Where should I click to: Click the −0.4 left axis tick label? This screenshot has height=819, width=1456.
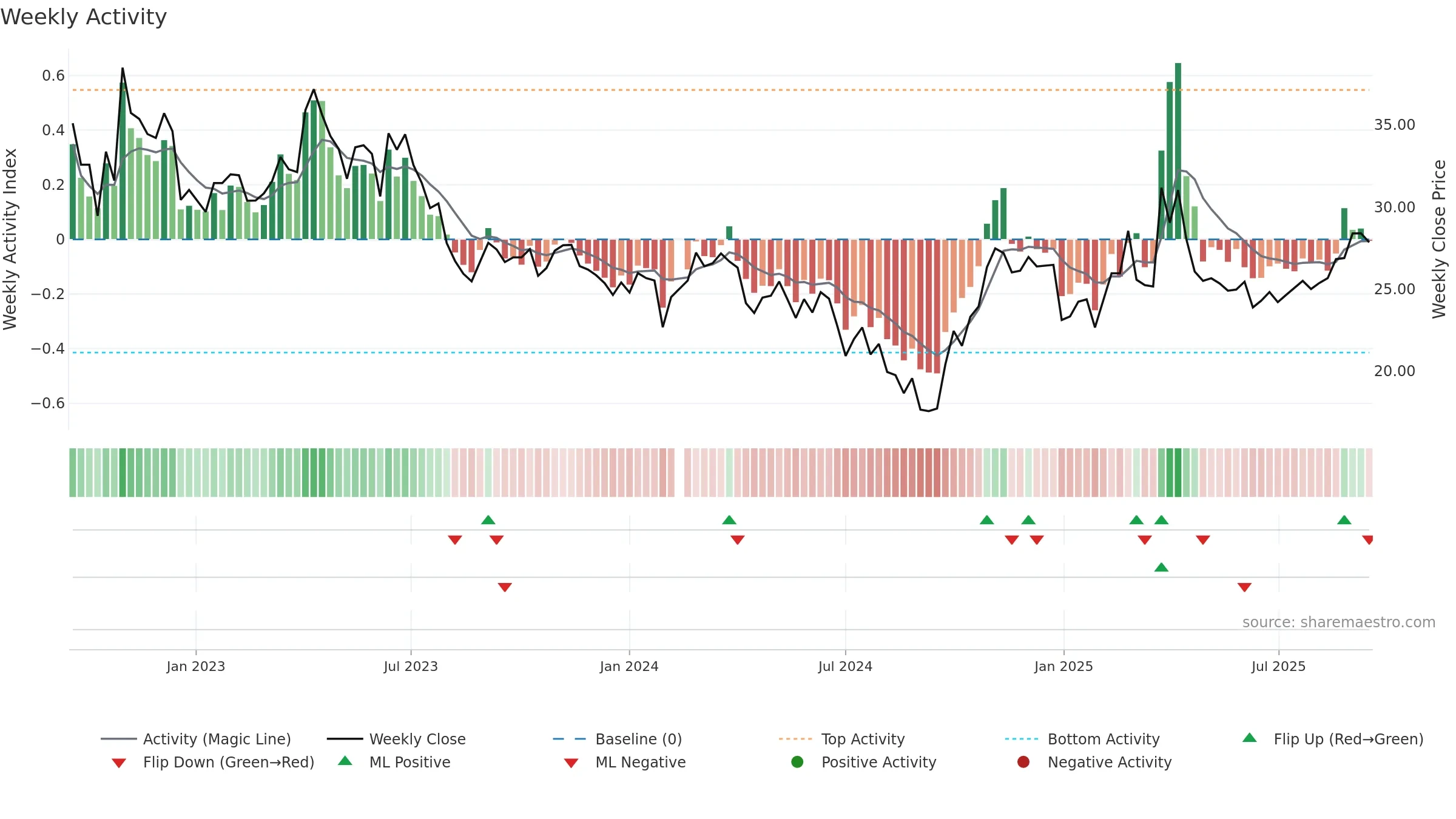click(48, 349)
